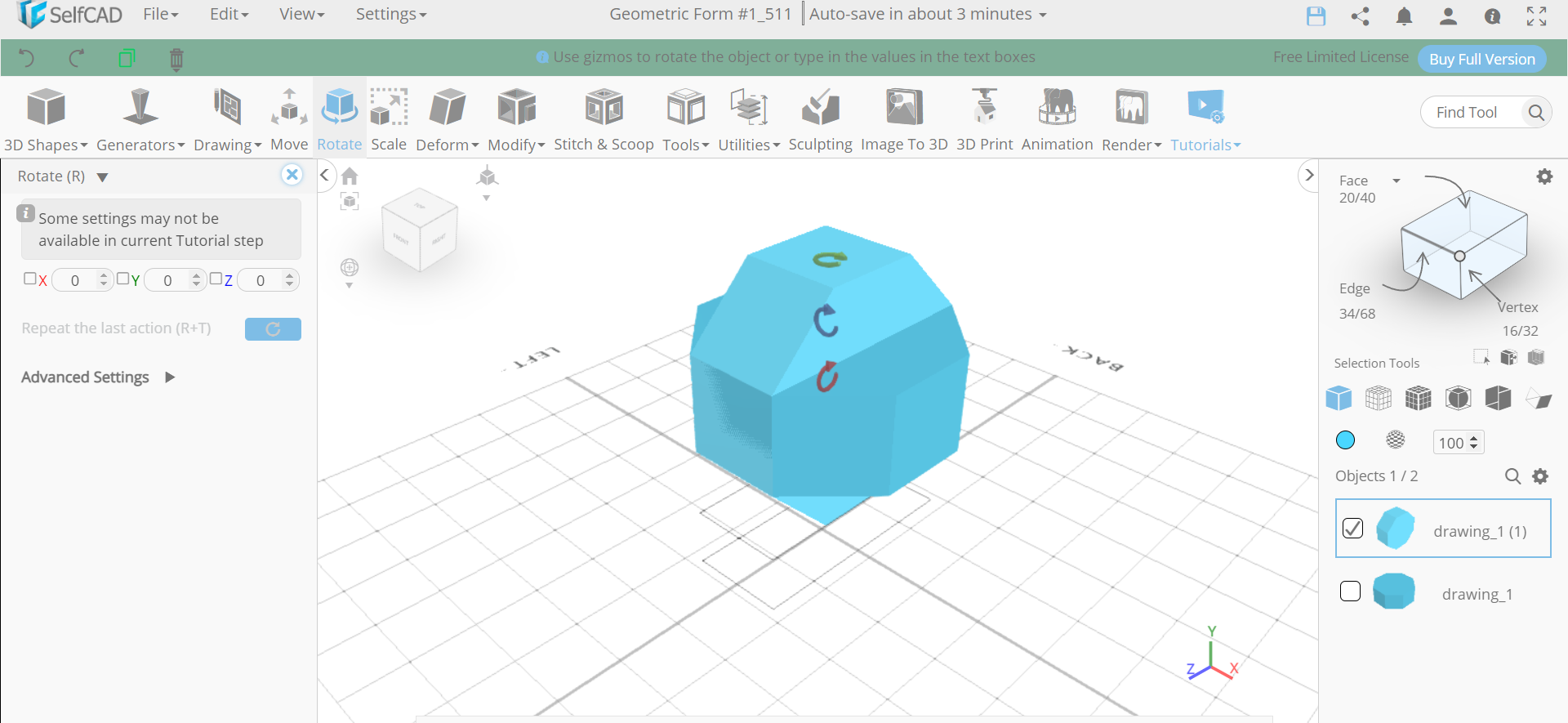Image resolution: width=1568 pixels, height=723 pixels.
Task: Select Stitch & Scoop tool
Action: [x=604, y=120]
